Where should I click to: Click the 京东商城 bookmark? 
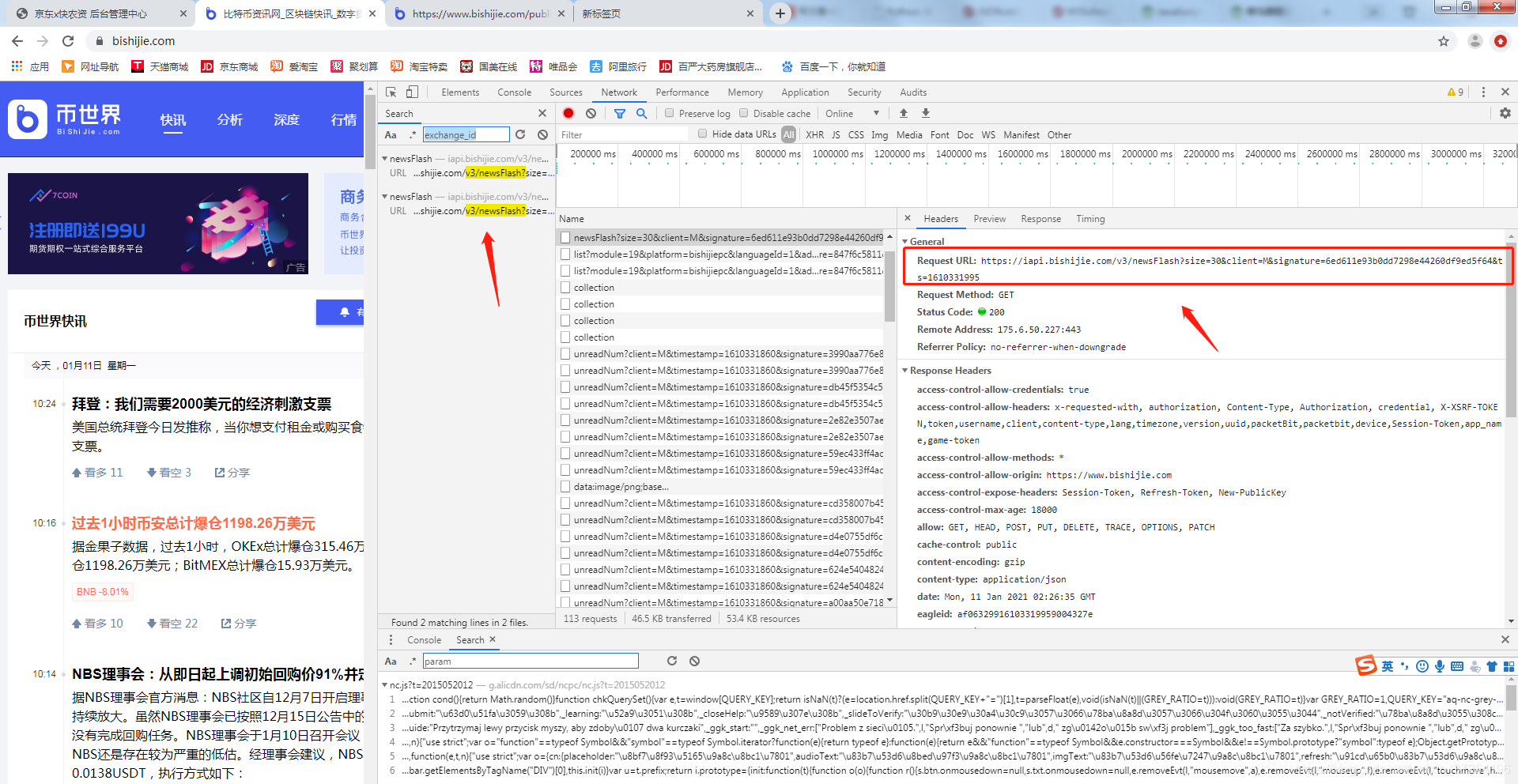tap(230, 66)
